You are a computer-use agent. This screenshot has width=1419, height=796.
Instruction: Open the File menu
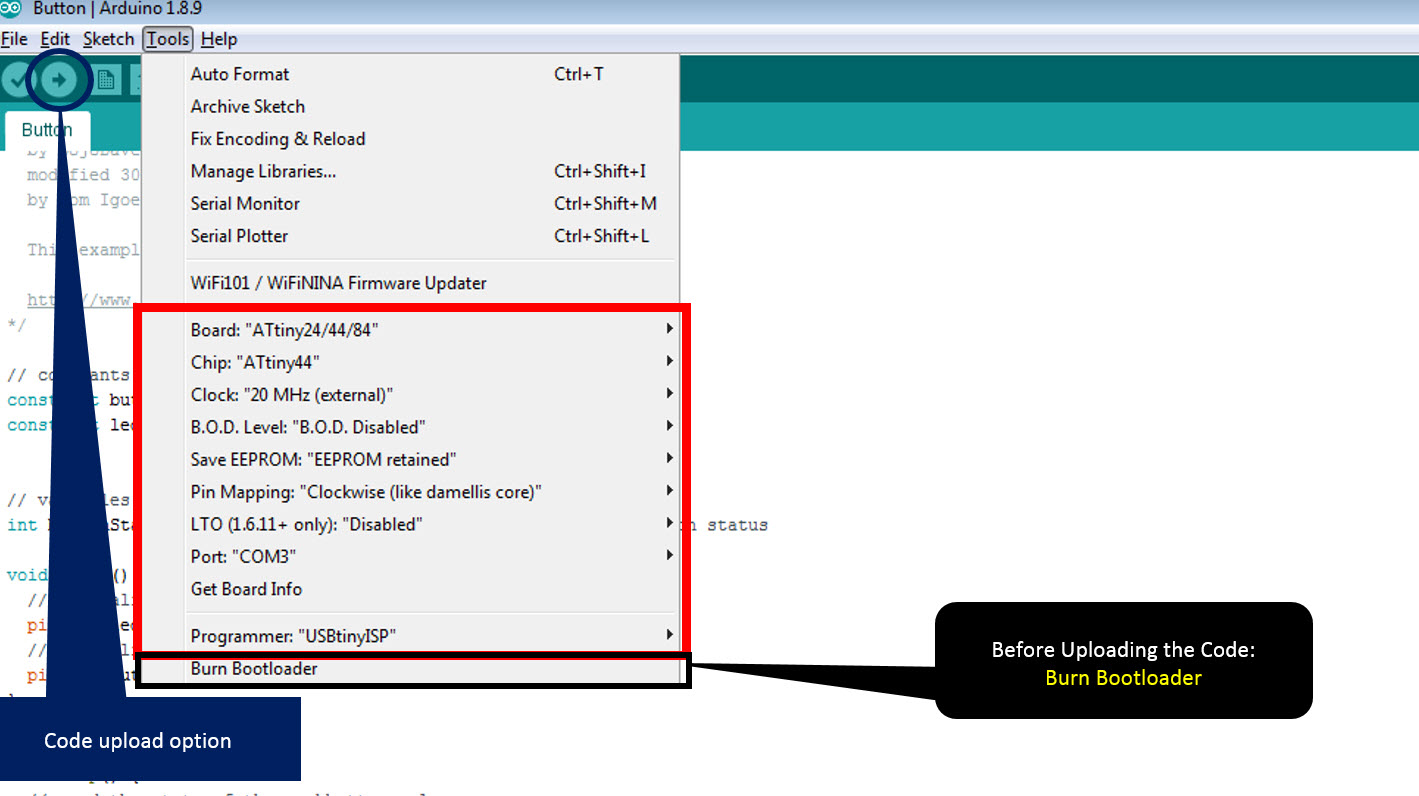click(x=14, y=39)
